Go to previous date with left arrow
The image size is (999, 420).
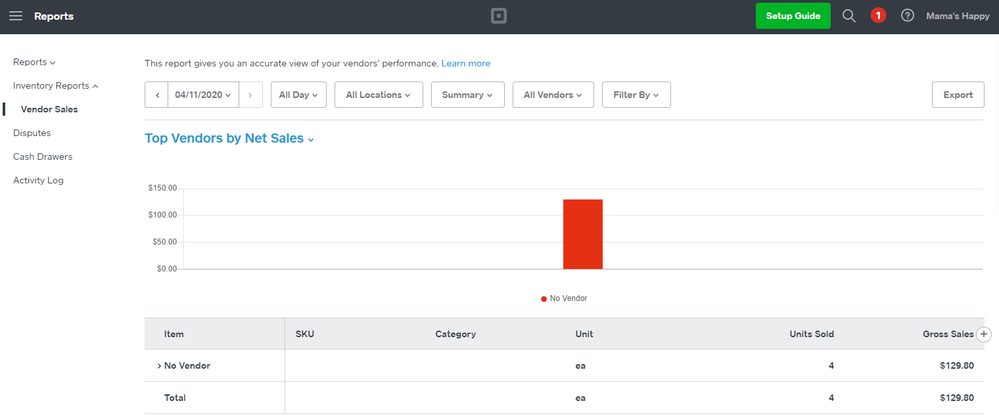point(156,95)
